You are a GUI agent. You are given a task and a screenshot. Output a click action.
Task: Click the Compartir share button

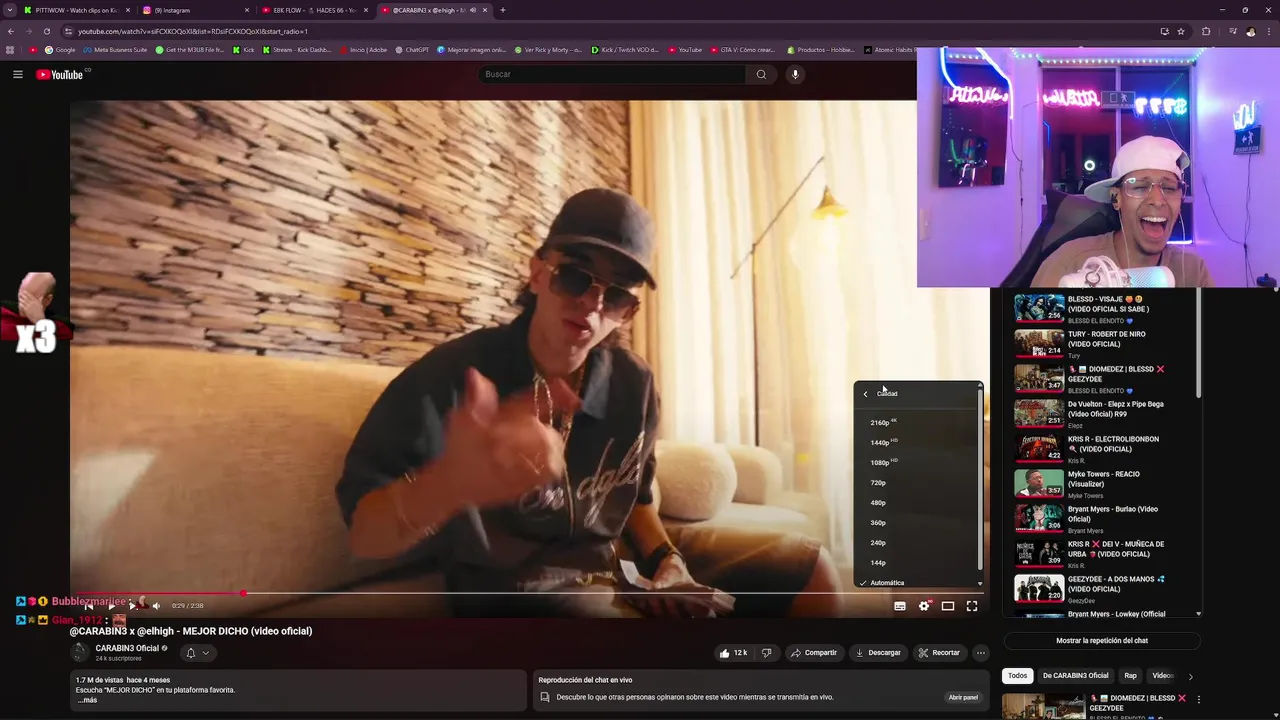click(x=813, y=653)
